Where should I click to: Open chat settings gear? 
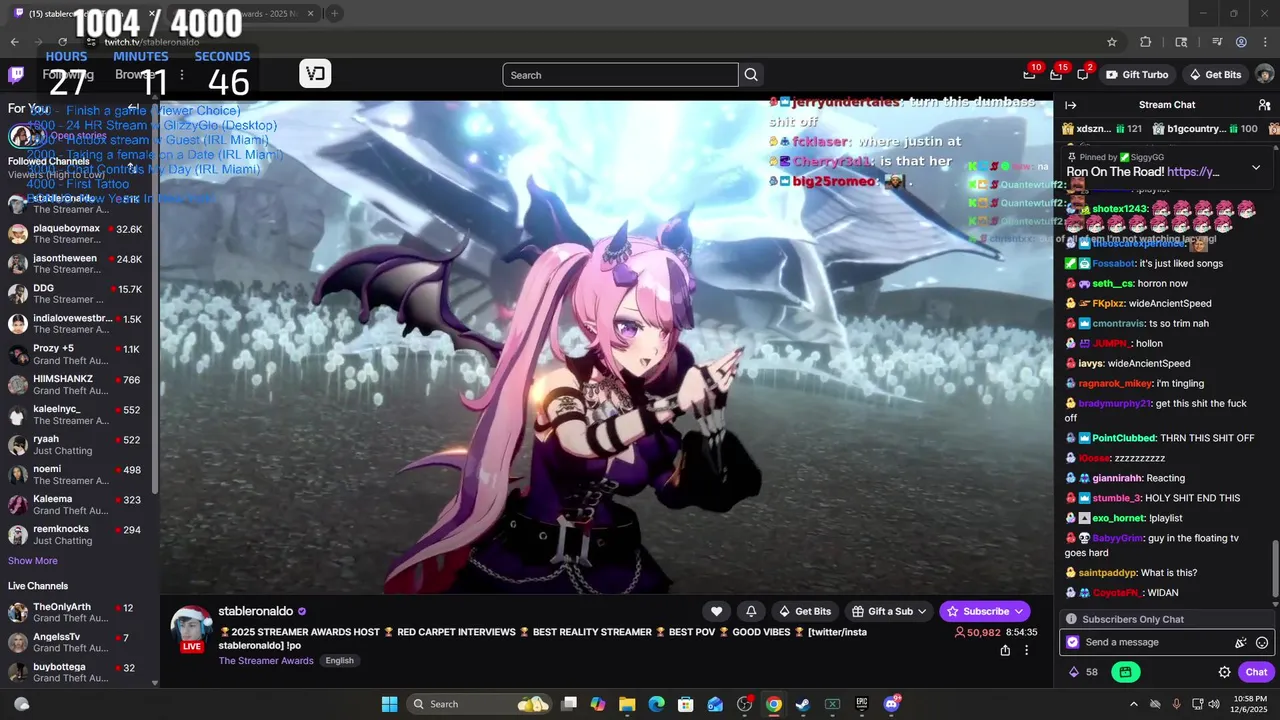point(1224,672)
